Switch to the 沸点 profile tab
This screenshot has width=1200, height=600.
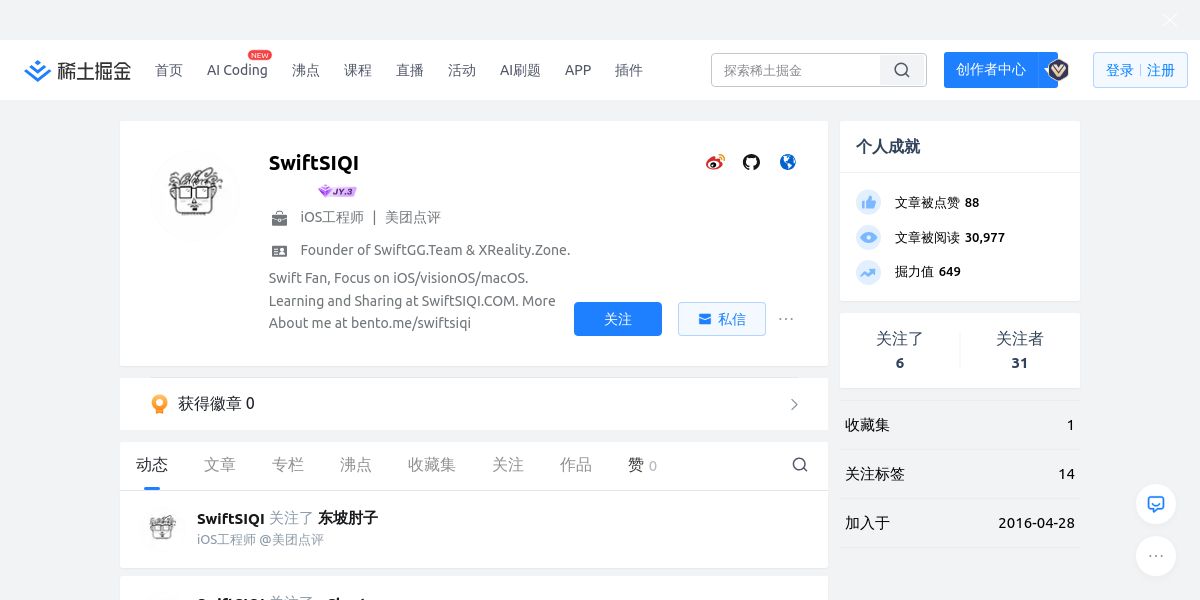(x=356, y=465)
